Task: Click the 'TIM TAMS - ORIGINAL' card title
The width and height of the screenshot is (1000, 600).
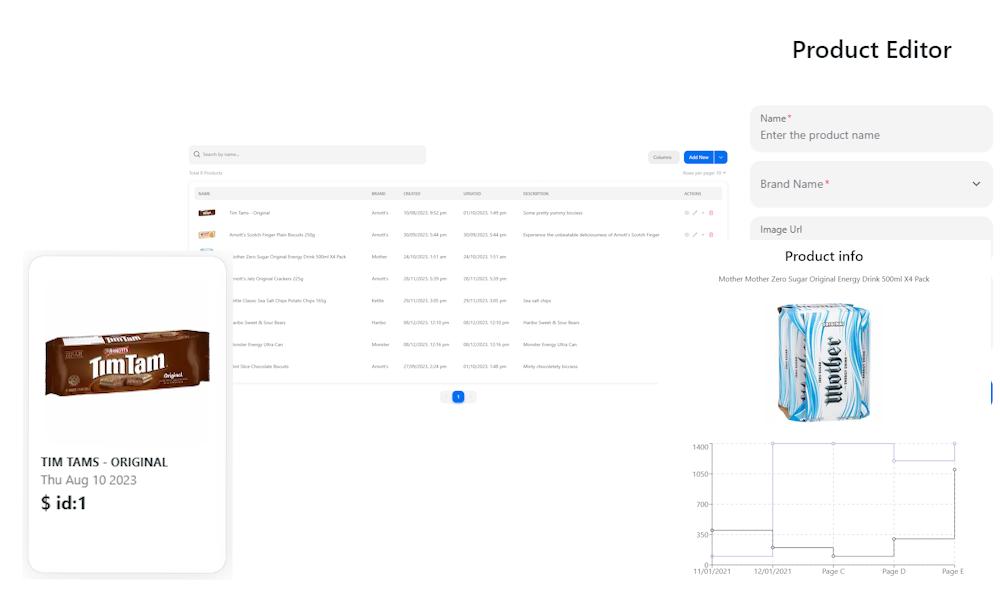Action: 104,462
